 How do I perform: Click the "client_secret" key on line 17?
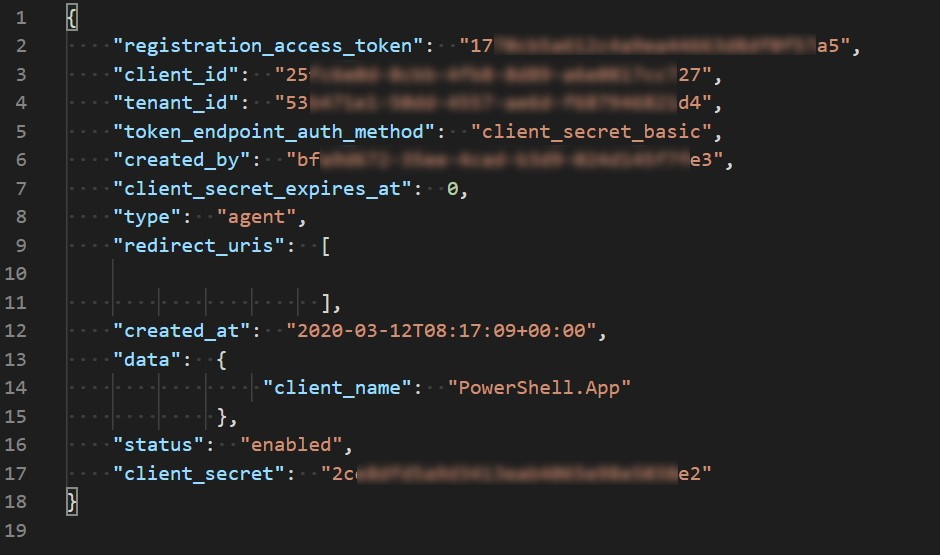point(200,473)
